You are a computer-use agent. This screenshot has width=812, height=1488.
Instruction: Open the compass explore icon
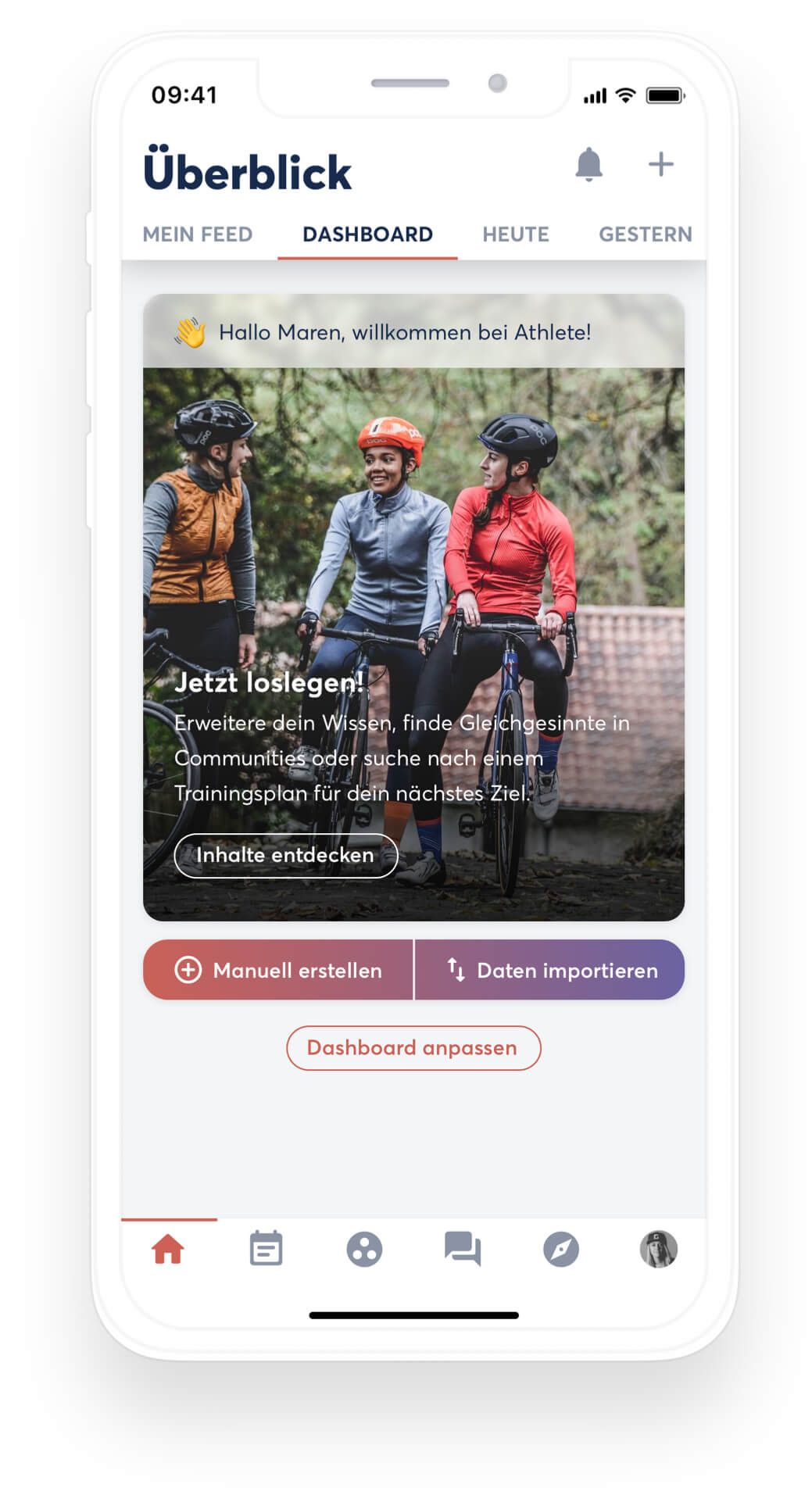[x=561, y=1249]
